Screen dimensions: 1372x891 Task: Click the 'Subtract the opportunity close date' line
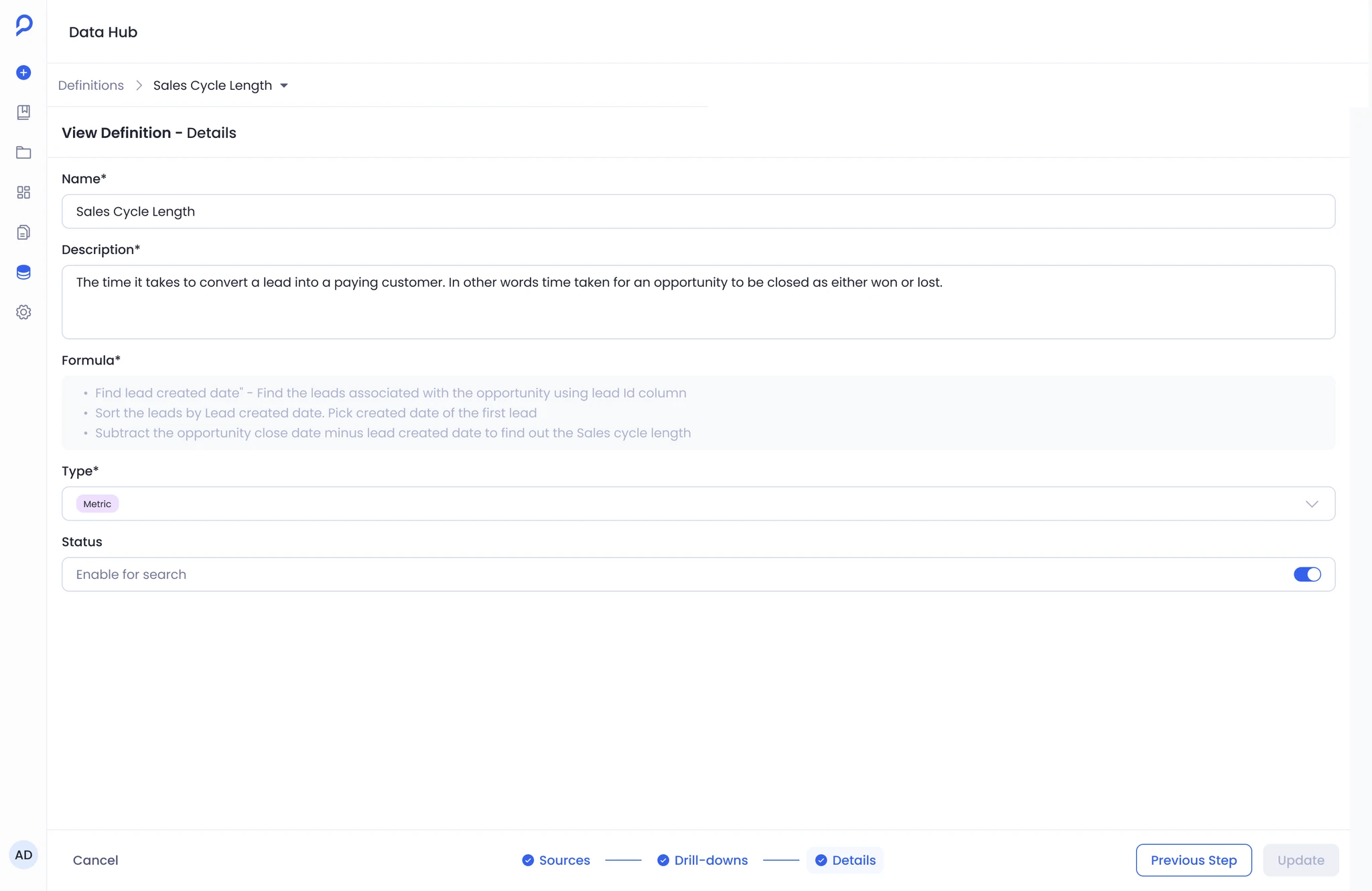coord(393,433)
